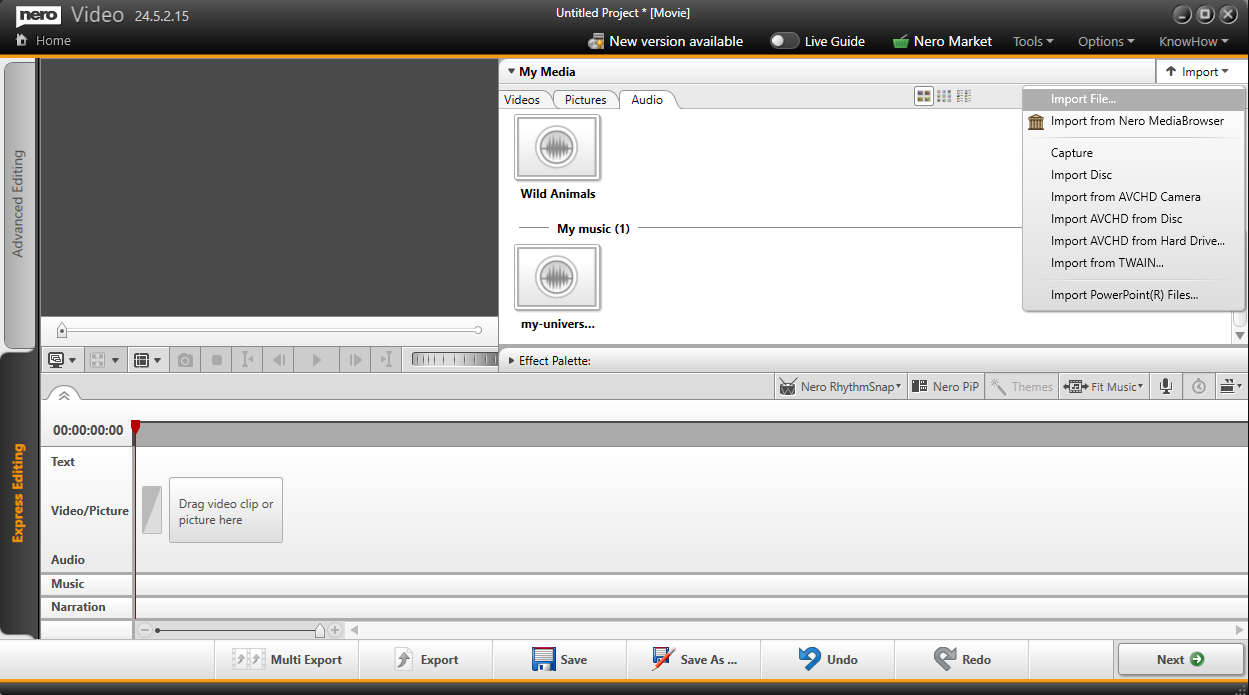Open the Tools dropdown menu
Screen dimensions: 1249x695
pyautogui.click(x=1033, y=41)
